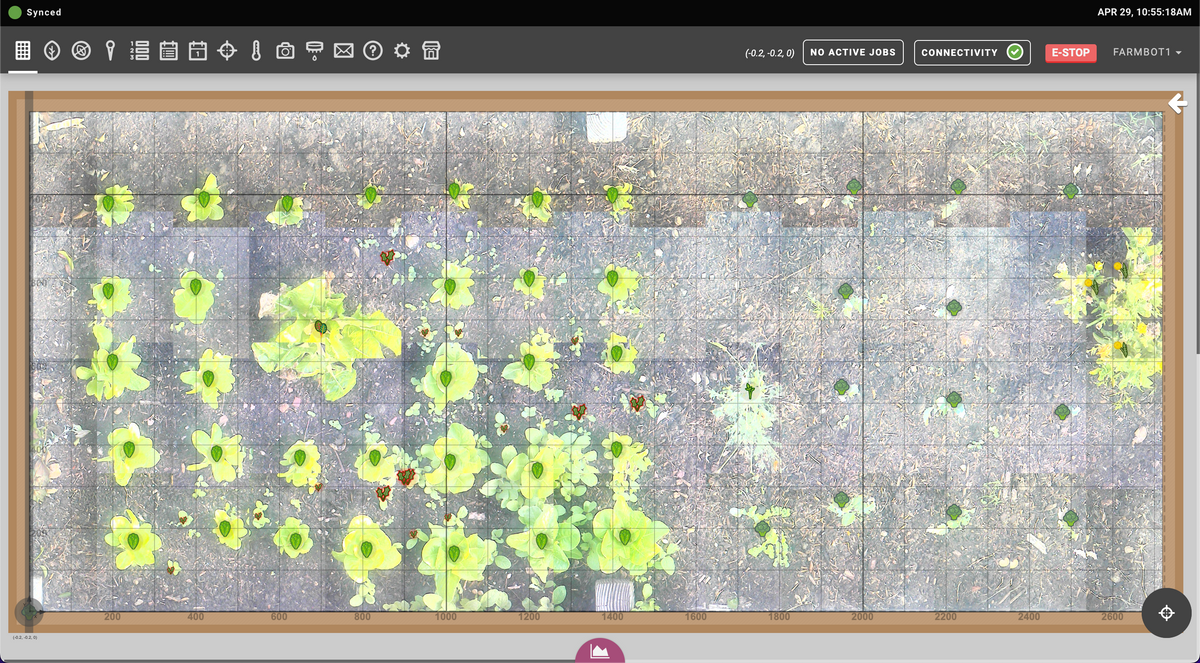Screen dimensions: 1200x663
Task: Open the Sequences panel
Action: tap(139, 50)
